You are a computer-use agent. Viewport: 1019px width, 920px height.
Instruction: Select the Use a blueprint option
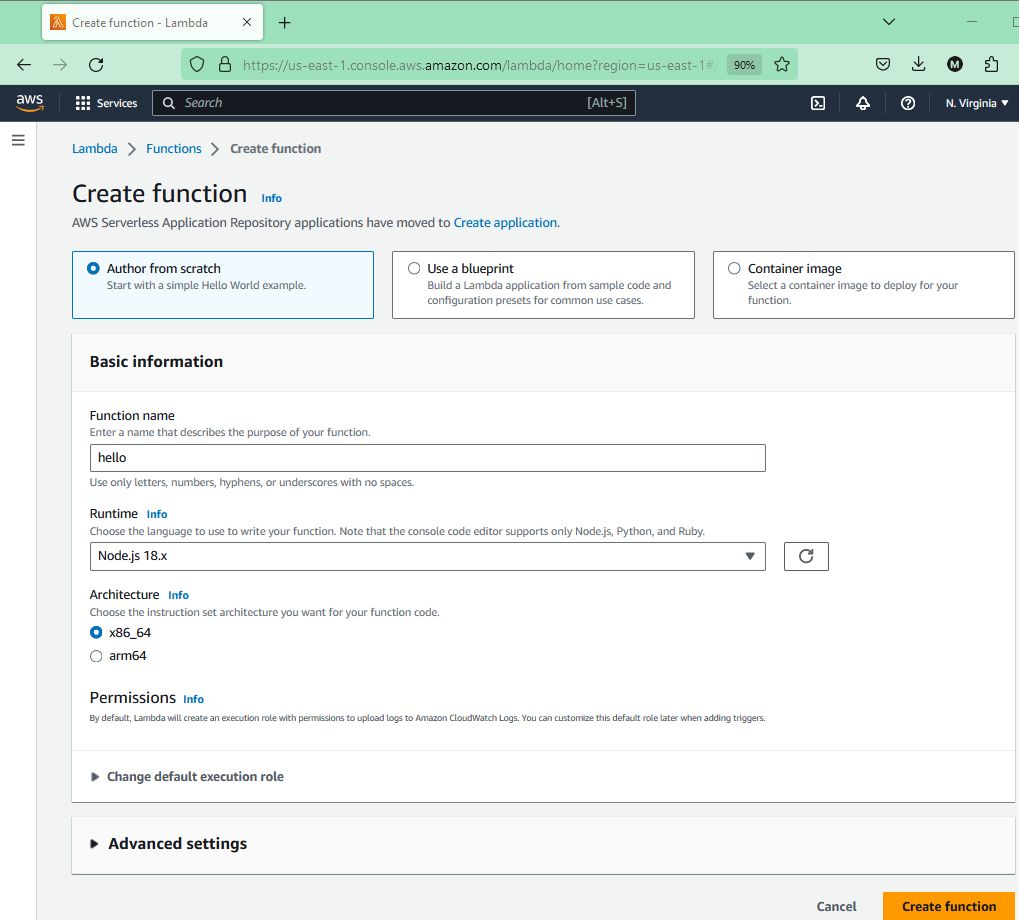point(543,285)
